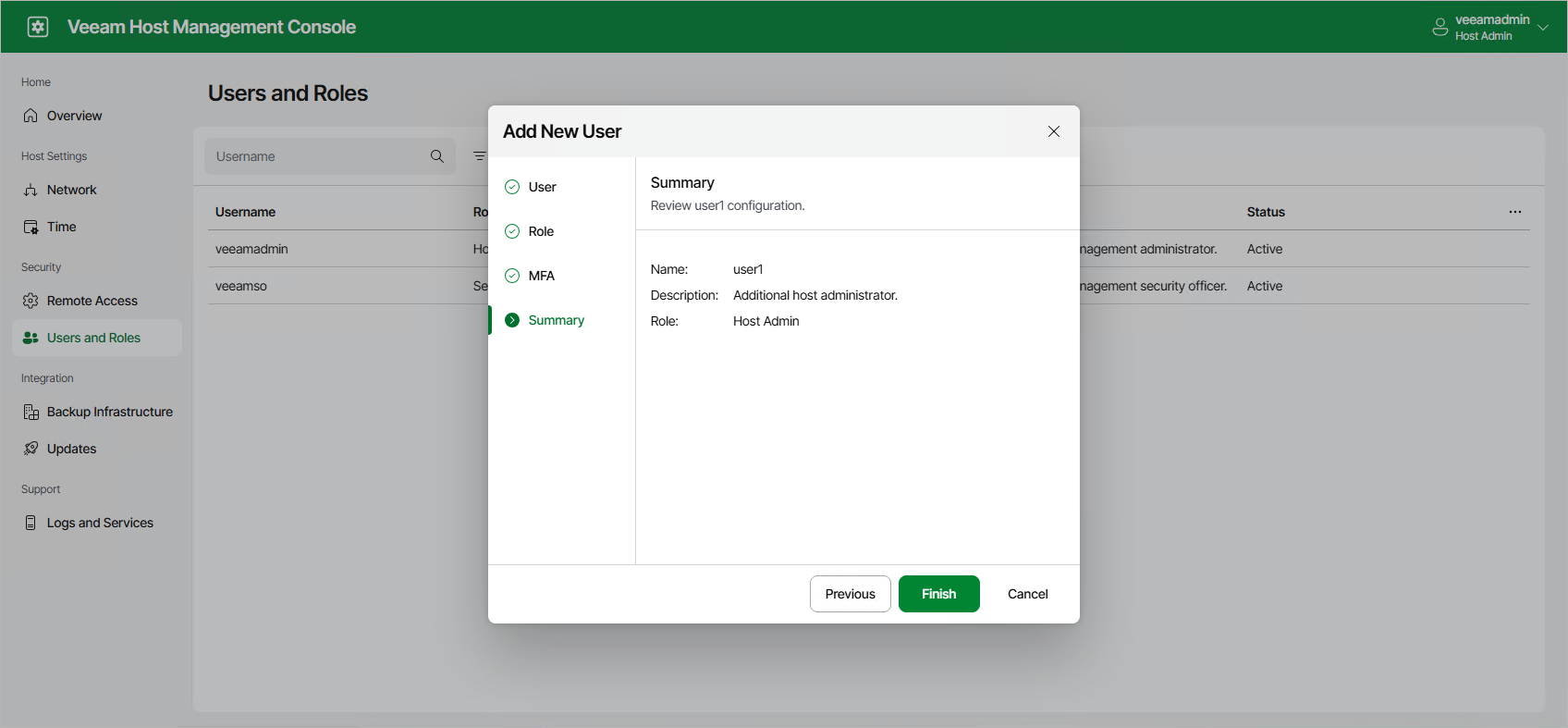Click the Network icon in sidebar
1568x728 pixels.
(x=31, y=190)
